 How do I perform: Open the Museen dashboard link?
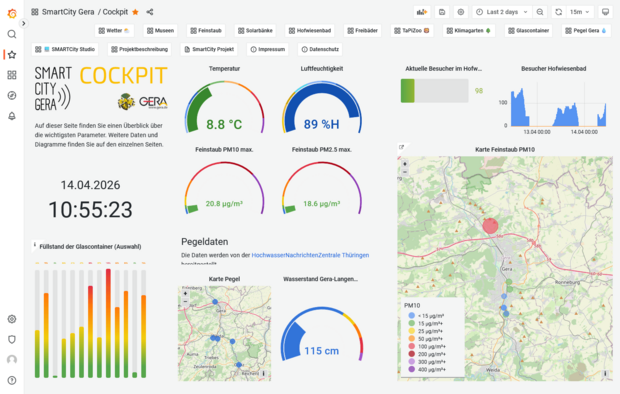pos(160,30)
